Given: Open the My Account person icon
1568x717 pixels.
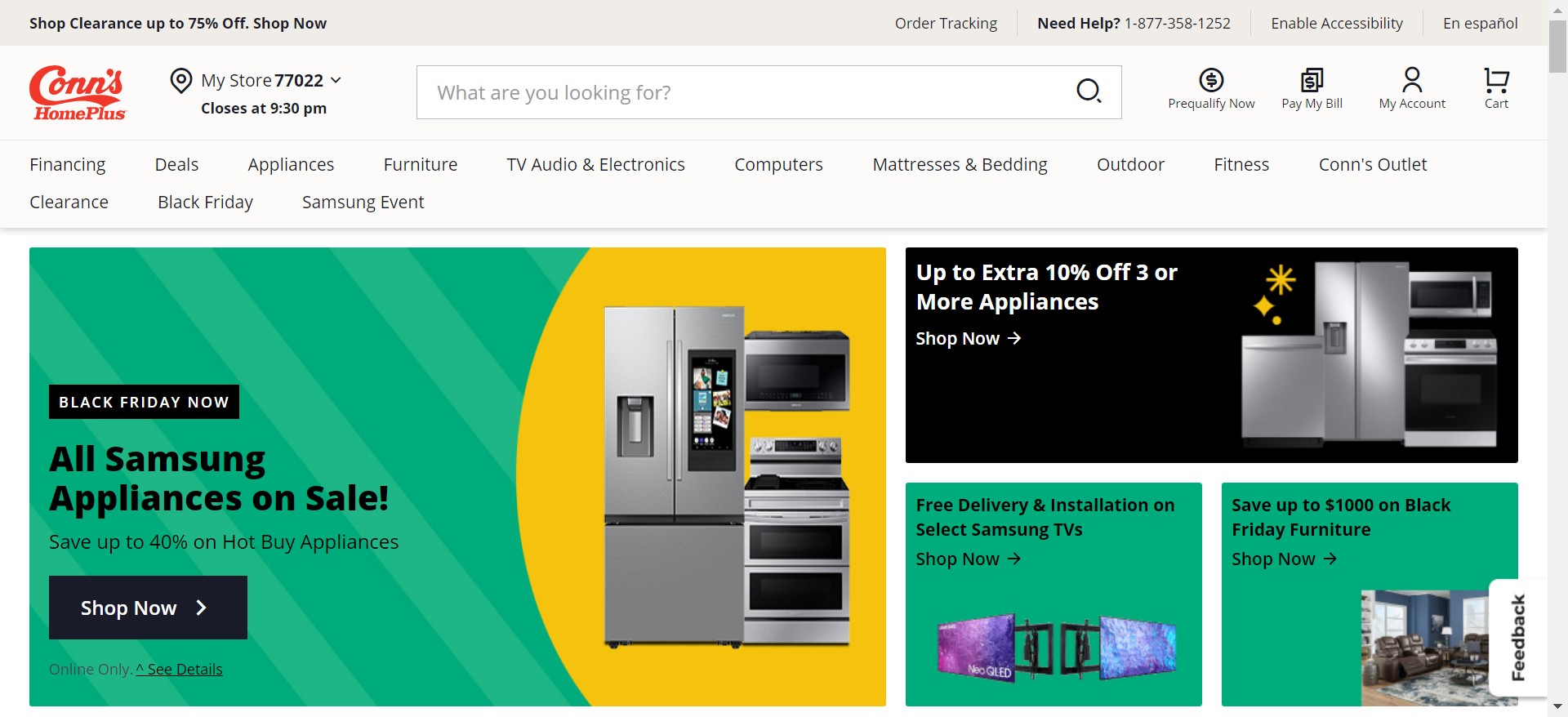Looking at the screenshot, I should [x=1412, y=80].
